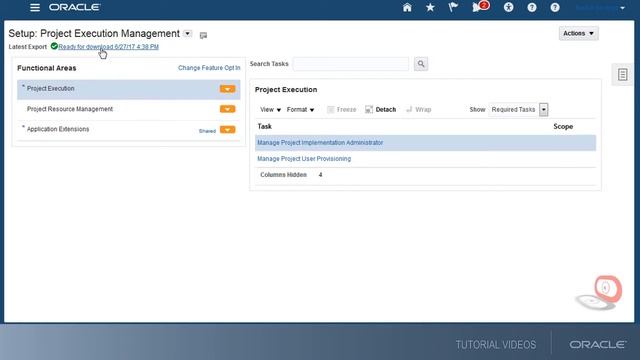
Task: Click the Oracle logo in header
Action: pos(75,7)
